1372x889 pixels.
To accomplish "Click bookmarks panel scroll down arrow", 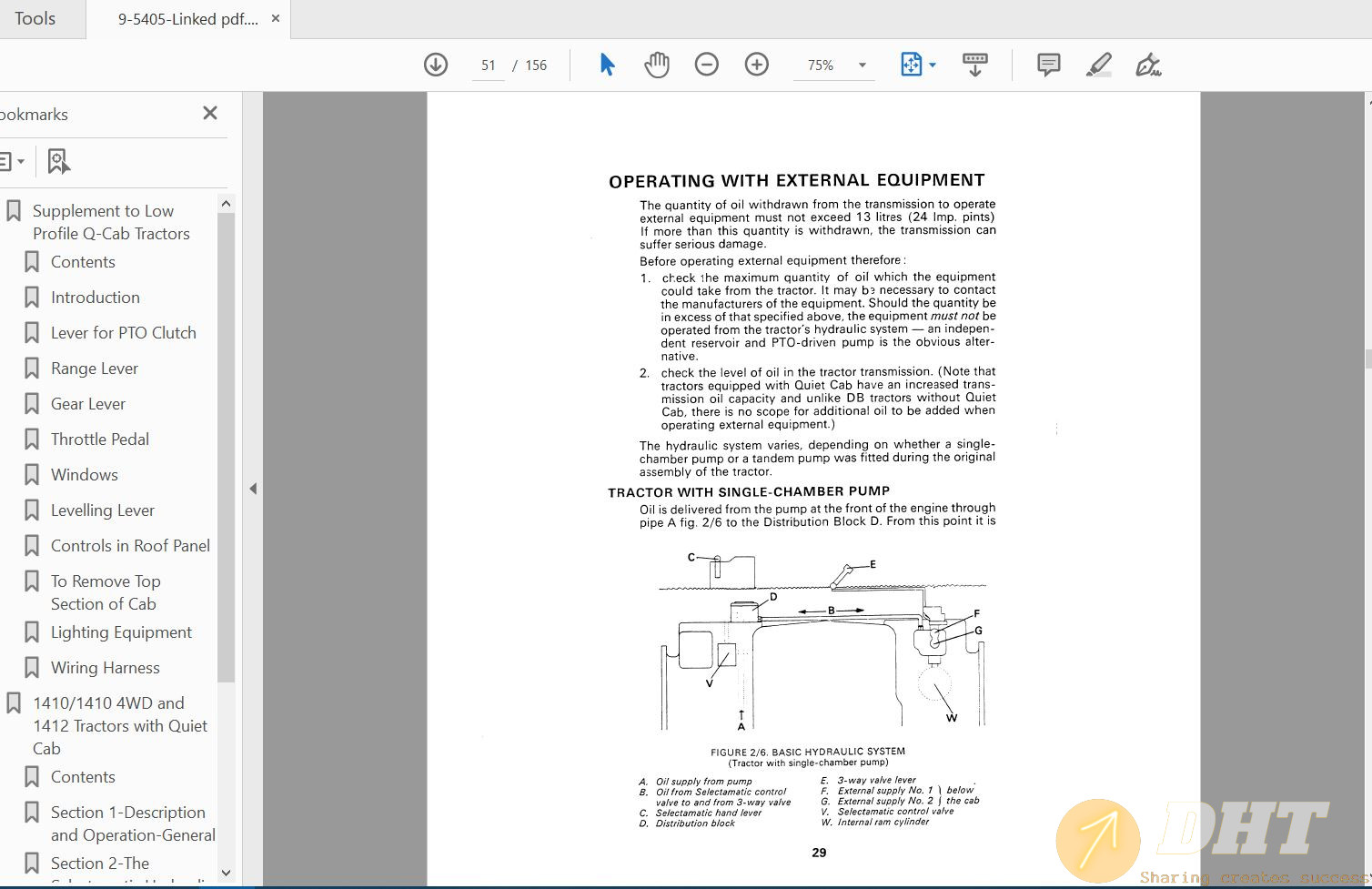I will (227, 873).
